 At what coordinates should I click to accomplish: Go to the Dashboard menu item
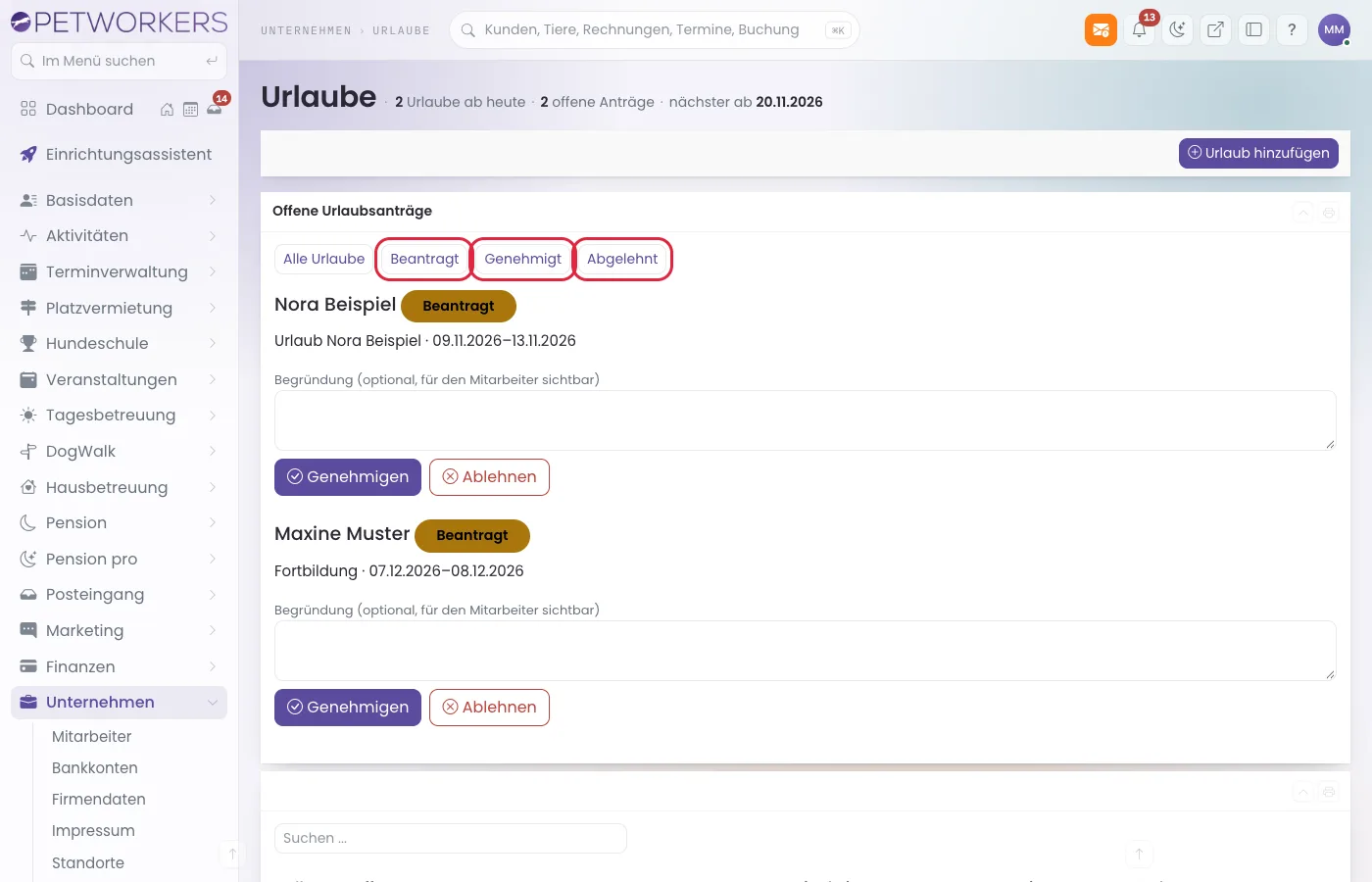tap(89, 110)
